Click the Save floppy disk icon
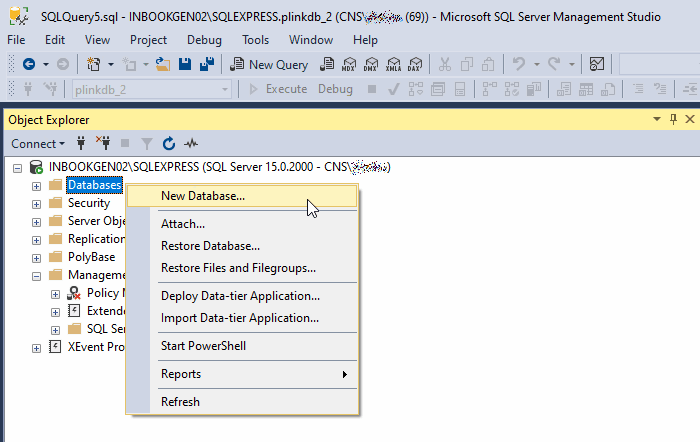 pyautogui.click(x=185, y=65)
